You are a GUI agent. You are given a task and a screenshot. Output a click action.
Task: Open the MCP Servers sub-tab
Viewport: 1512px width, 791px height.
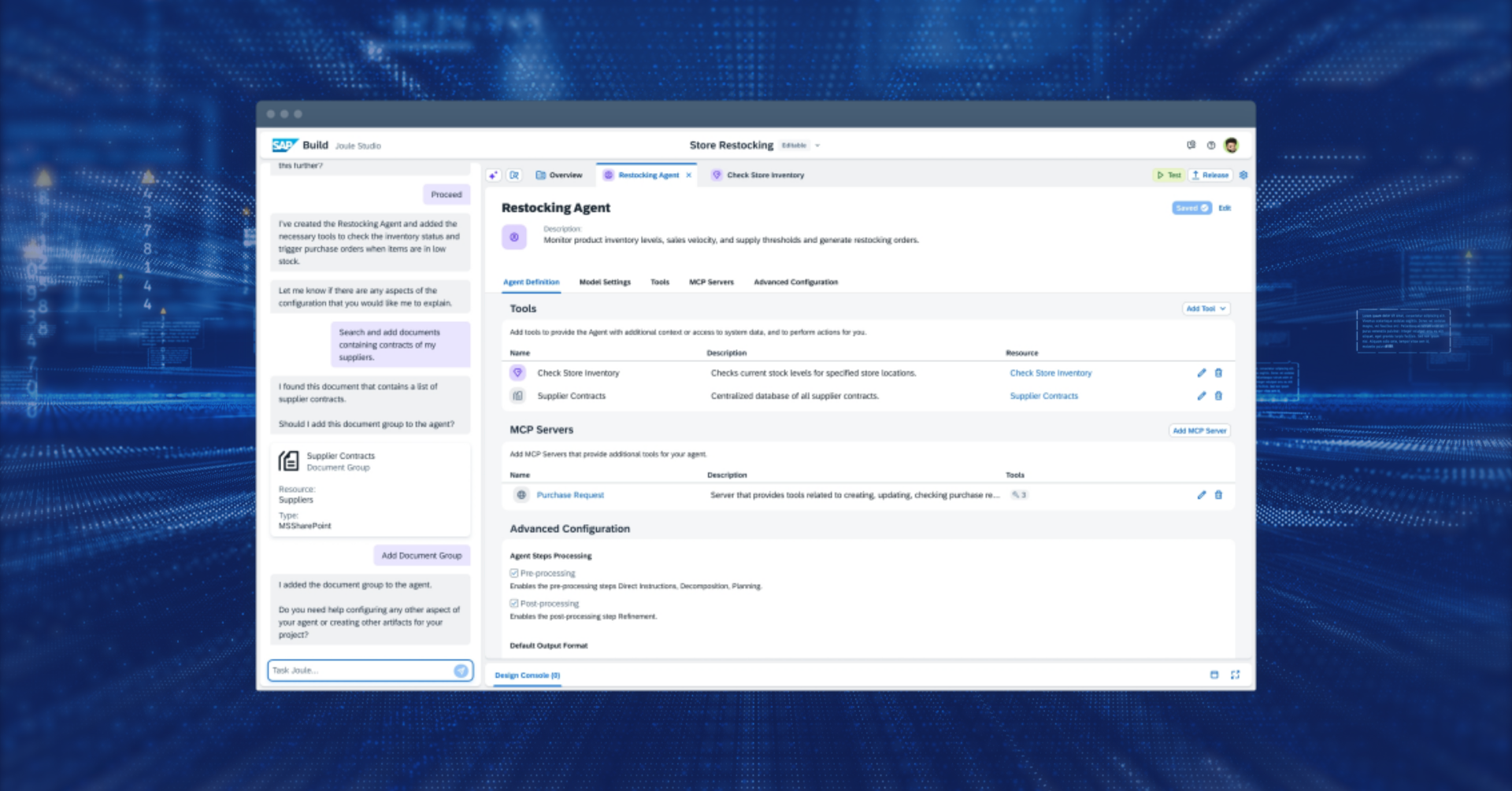(711, 282)
